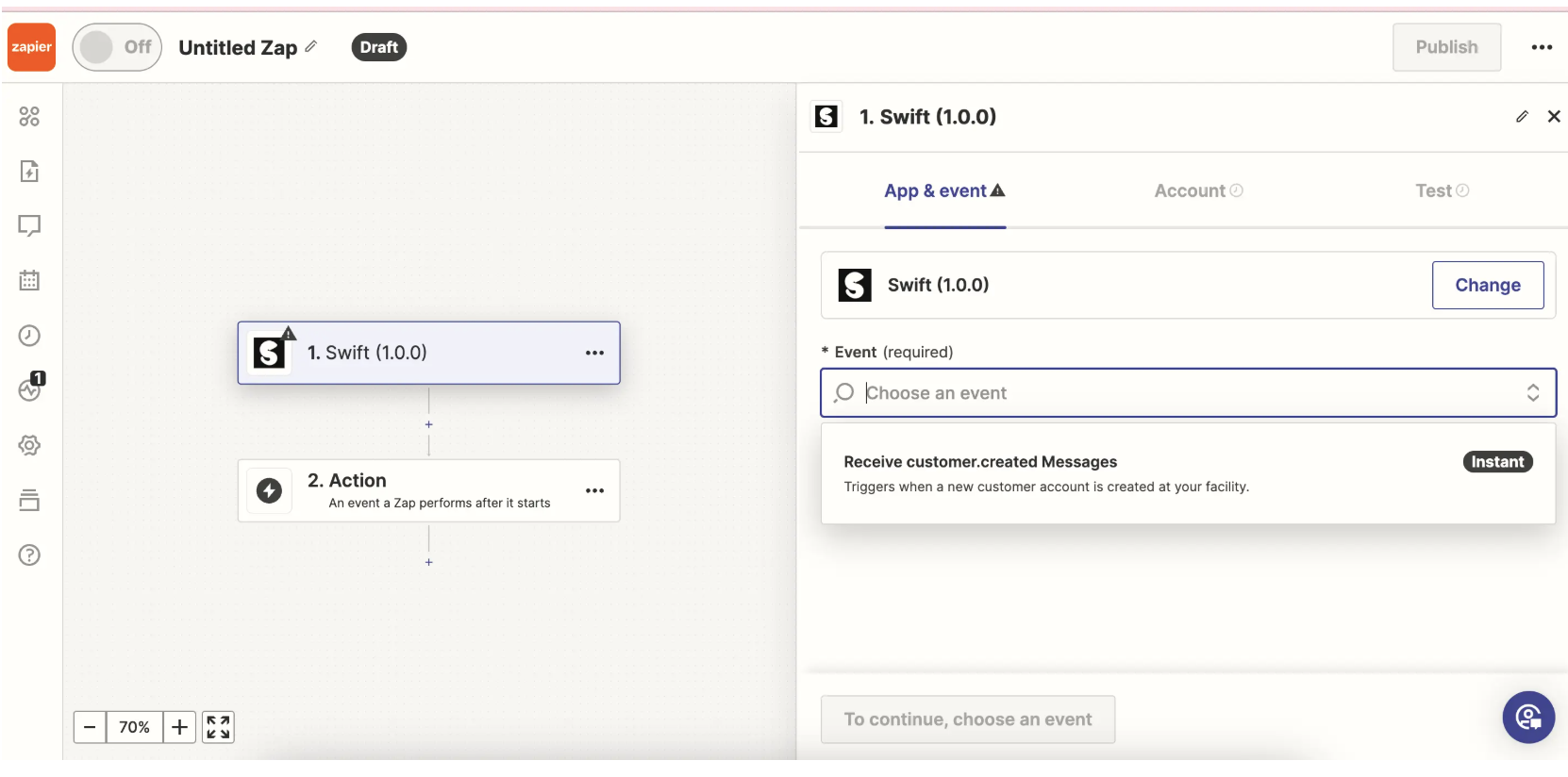Open the history clock sidebar icon
Image resolution: width=1568 pixels, height=777 pixels.
pyautogui.click(x=29, y=336)
